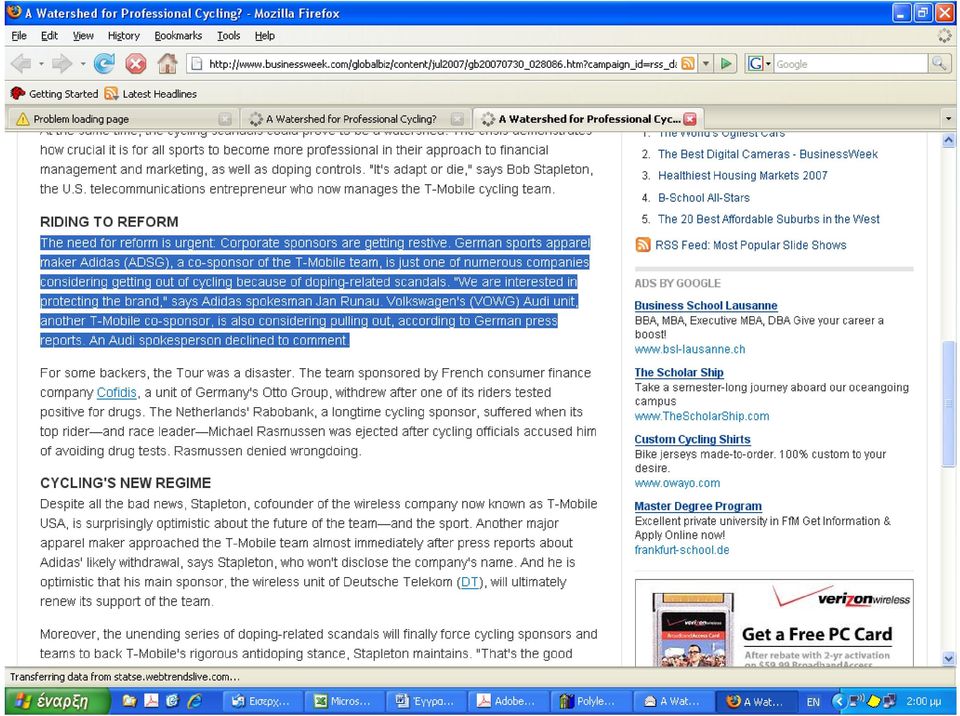Viewport: 960px width, 716px height.
Task: Open the list all tabs dropdown
Action: 948,119
